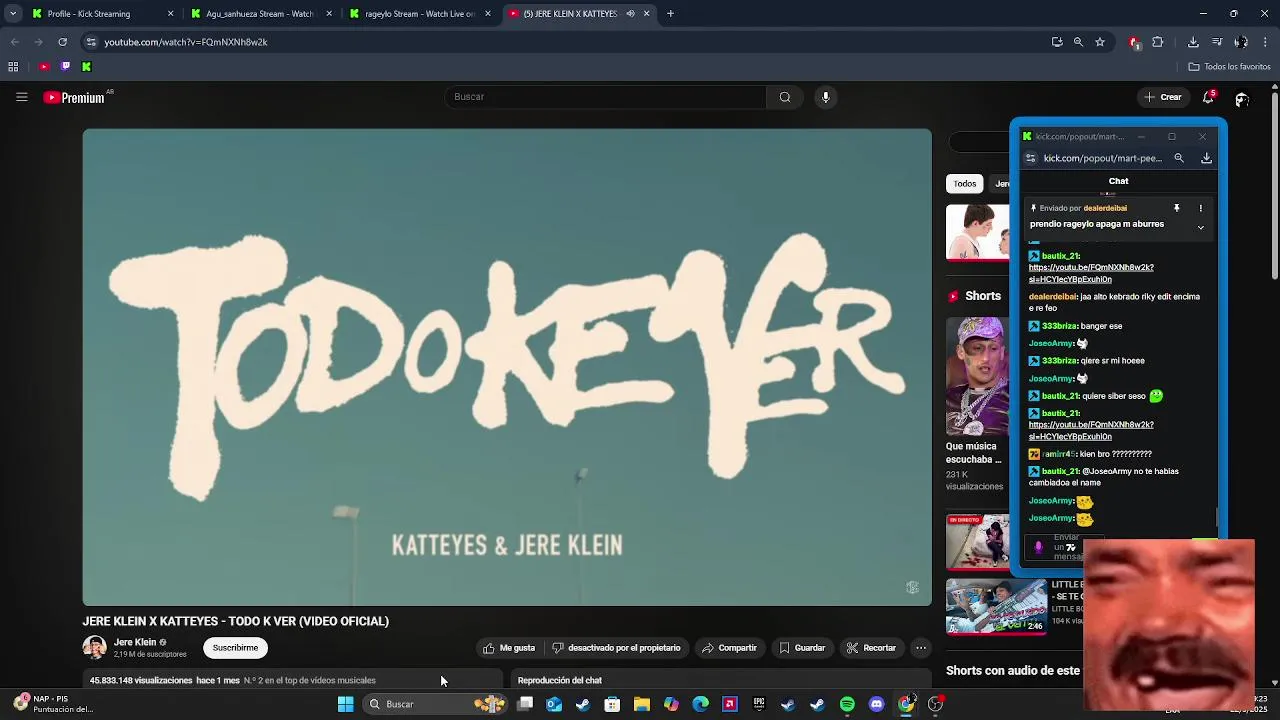The image size is (1280, 720).
Task: Save the video with Guardar
Action: point(802,648)
